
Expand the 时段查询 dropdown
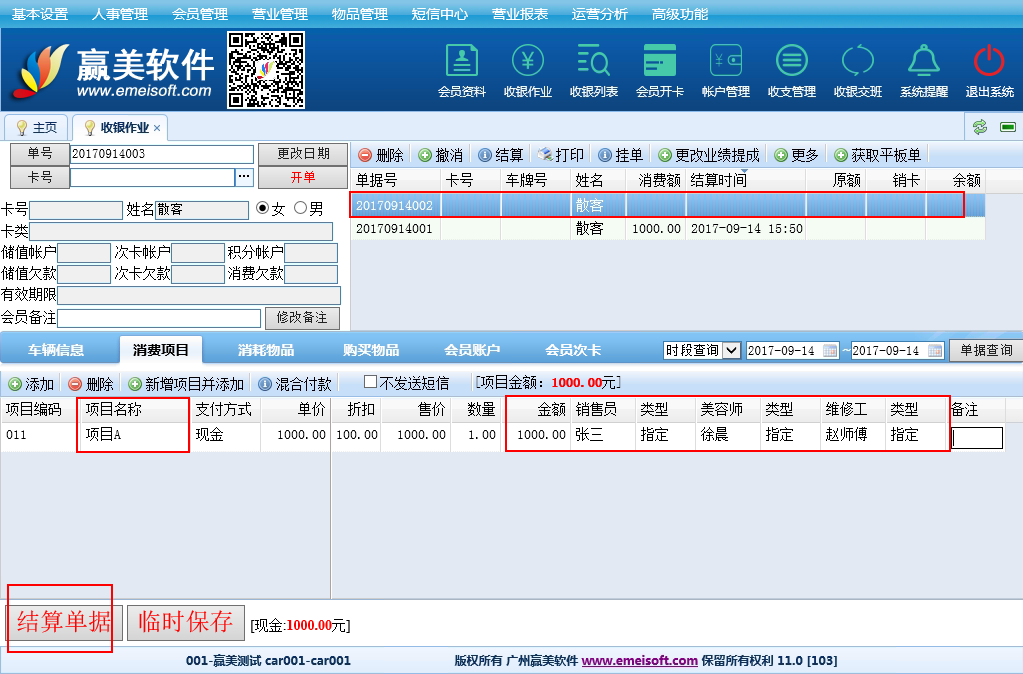point(731,350)
